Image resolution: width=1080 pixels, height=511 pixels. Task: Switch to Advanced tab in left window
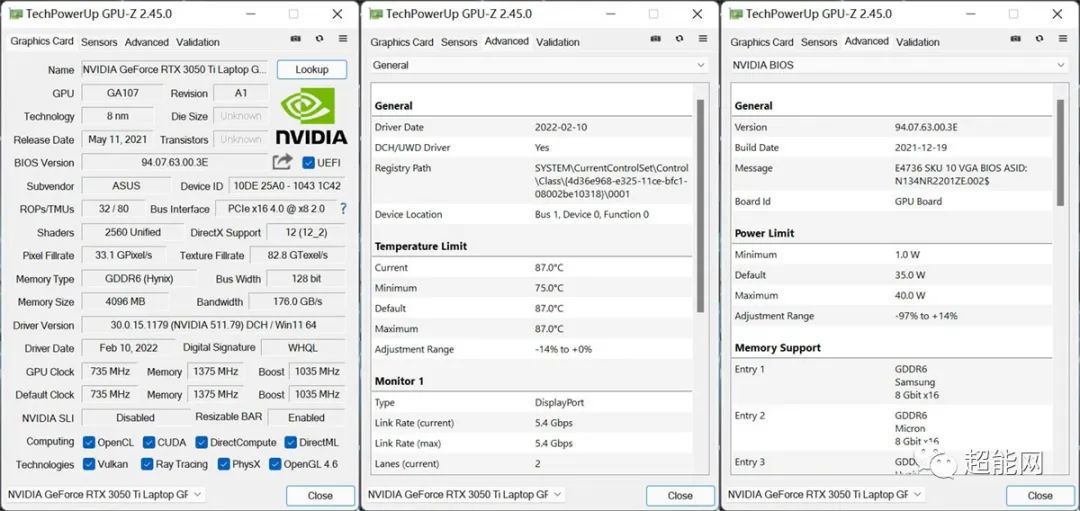tap(147, 42)
